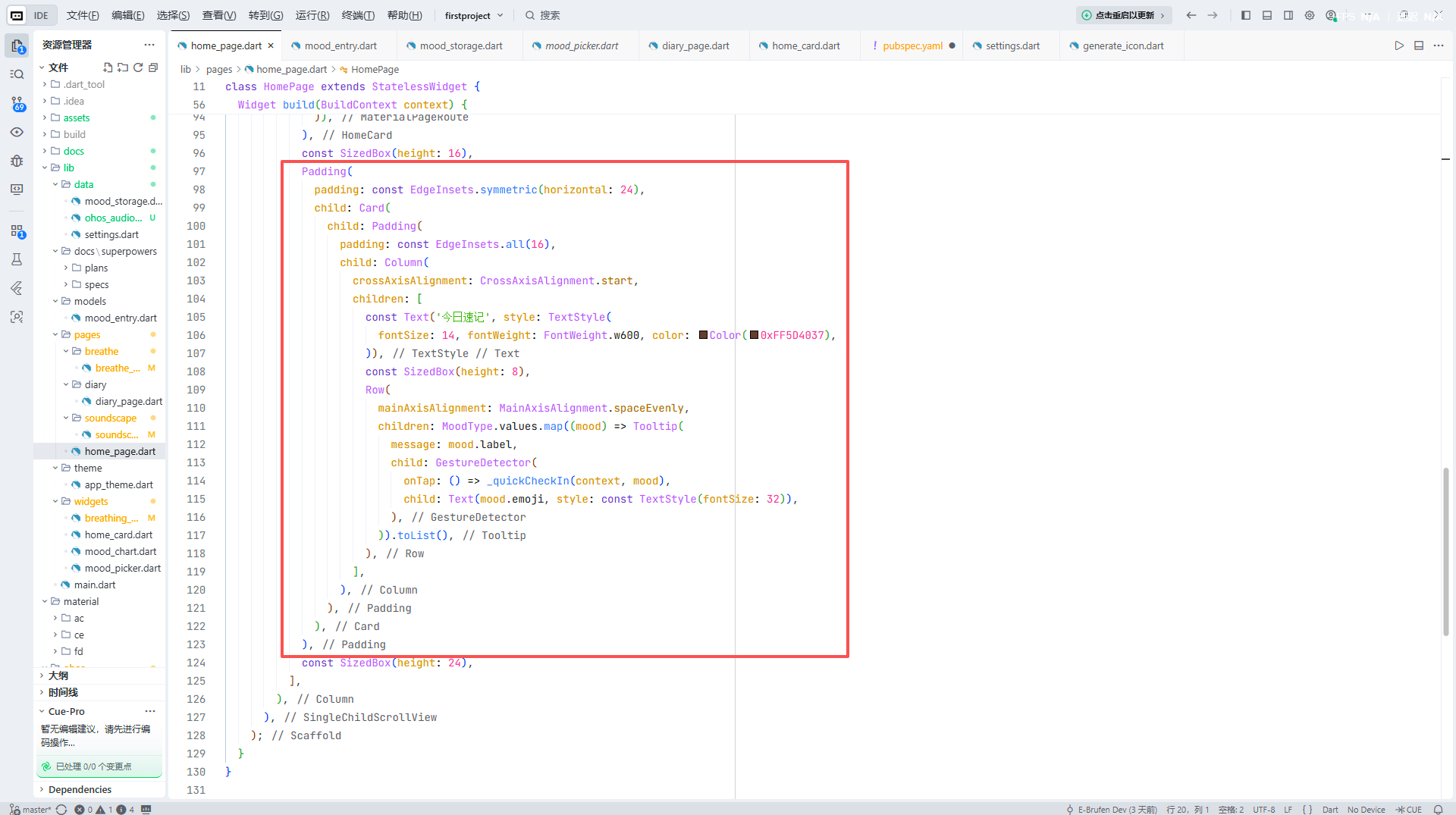Open main.dart in file tree
1456x815 pixels.
tap(95, 585)
